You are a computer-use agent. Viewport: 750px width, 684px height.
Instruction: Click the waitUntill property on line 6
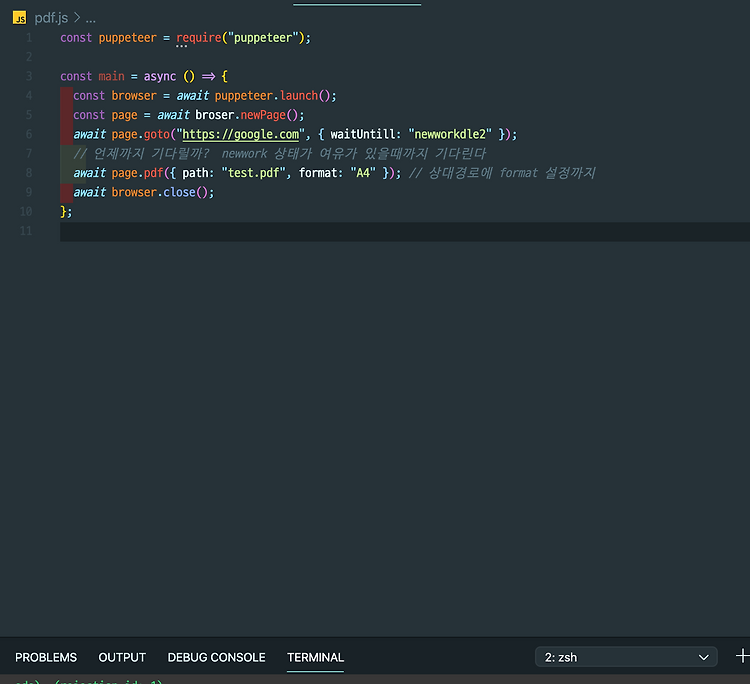tap(362, 134)
